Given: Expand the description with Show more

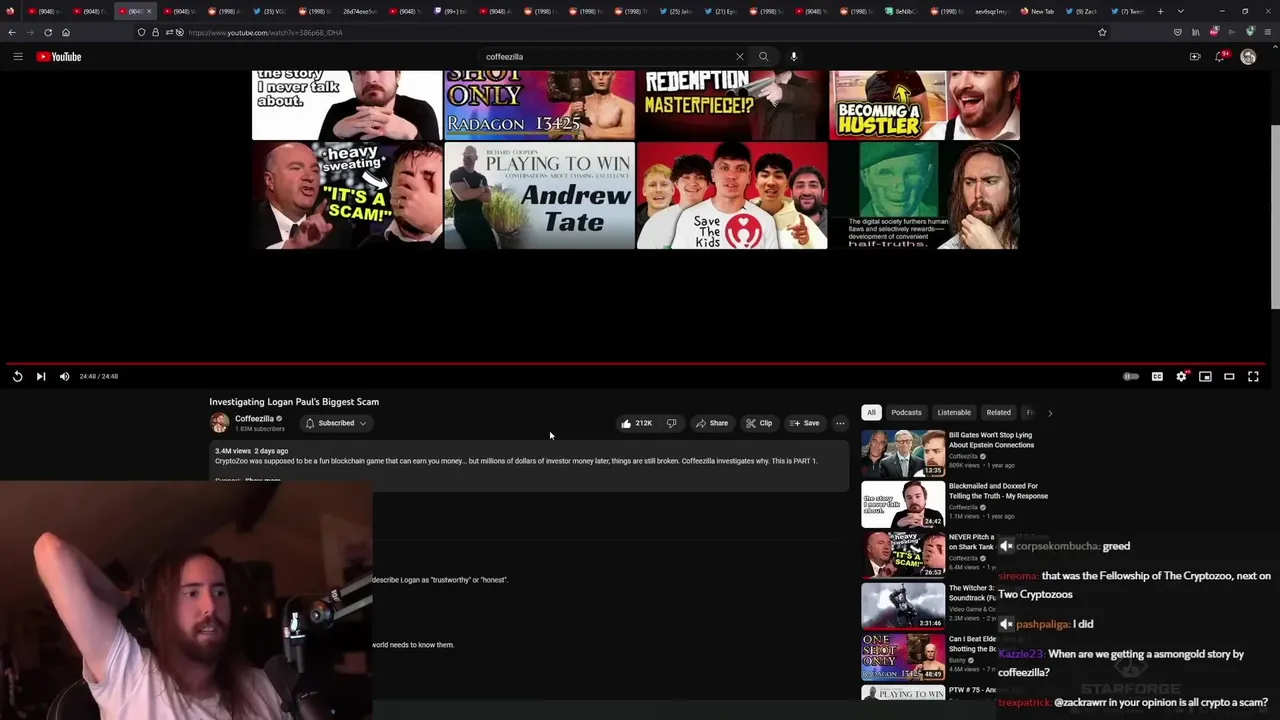Looking at the screenshot, I should tap(263, 480).
